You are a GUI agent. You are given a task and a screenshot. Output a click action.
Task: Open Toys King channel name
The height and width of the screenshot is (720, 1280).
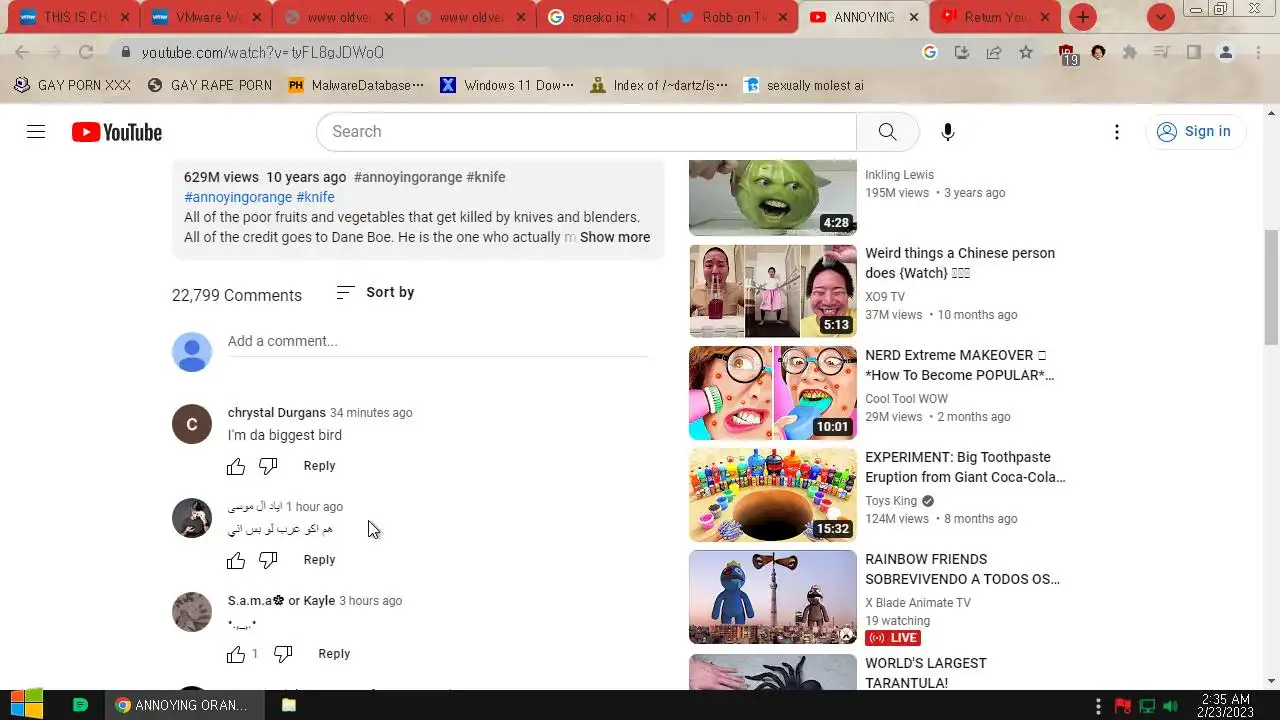[x=891, y=501]
